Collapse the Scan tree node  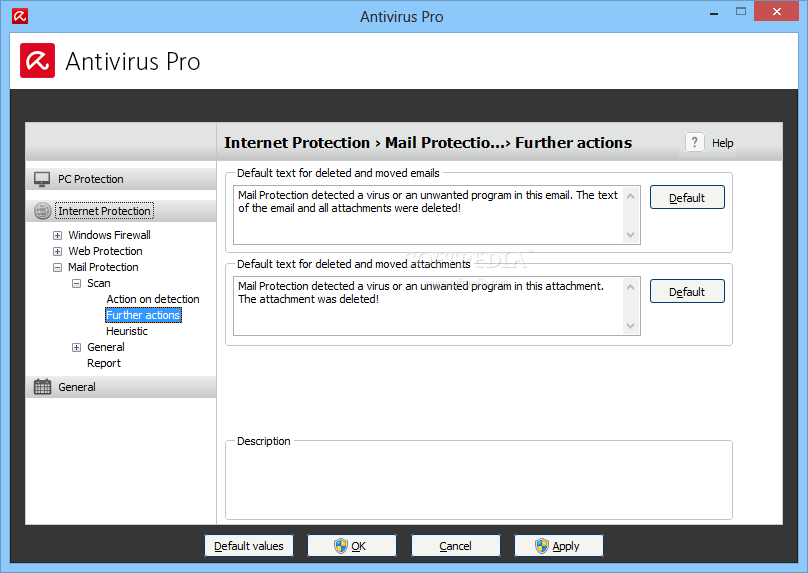pos(76,283)
